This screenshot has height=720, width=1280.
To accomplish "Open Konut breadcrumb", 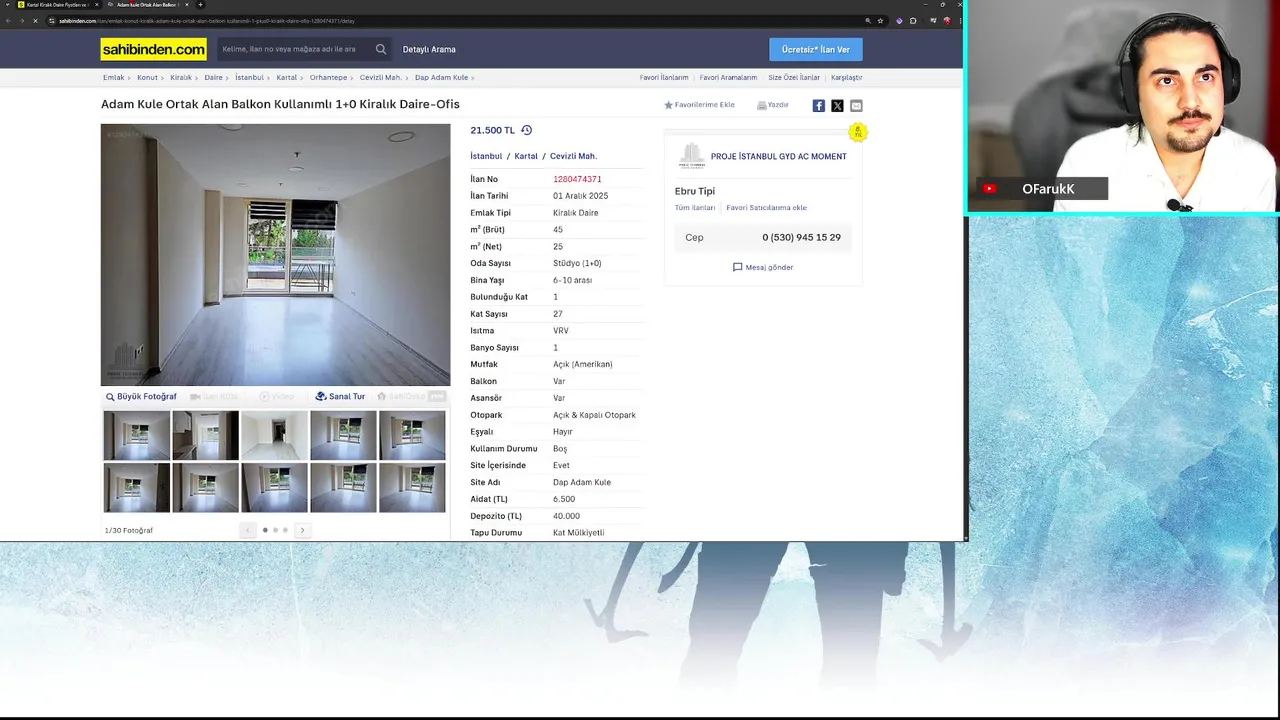I will coord(147,77).
